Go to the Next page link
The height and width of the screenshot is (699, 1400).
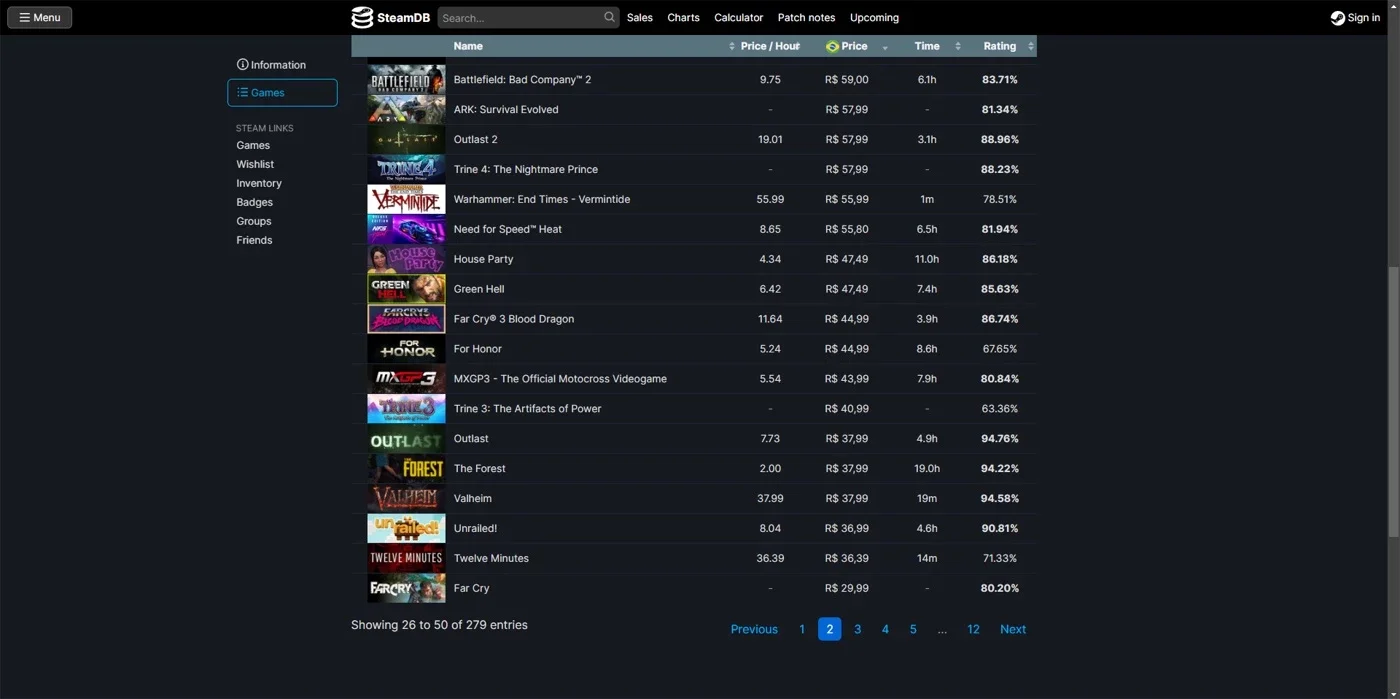[x=1013, y=629]
